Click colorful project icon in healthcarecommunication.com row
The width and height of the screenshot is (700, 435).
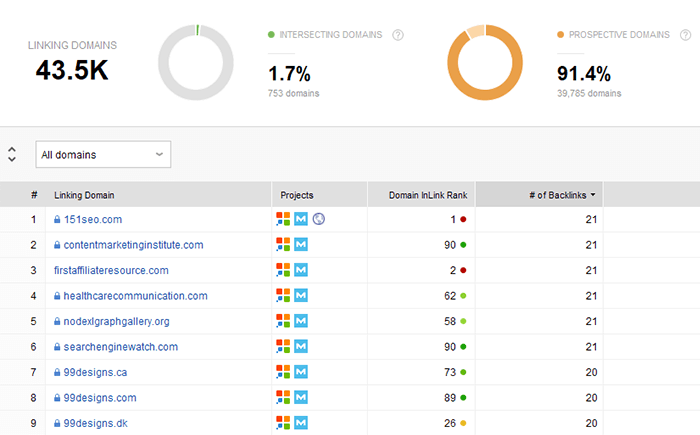[283, 295]
